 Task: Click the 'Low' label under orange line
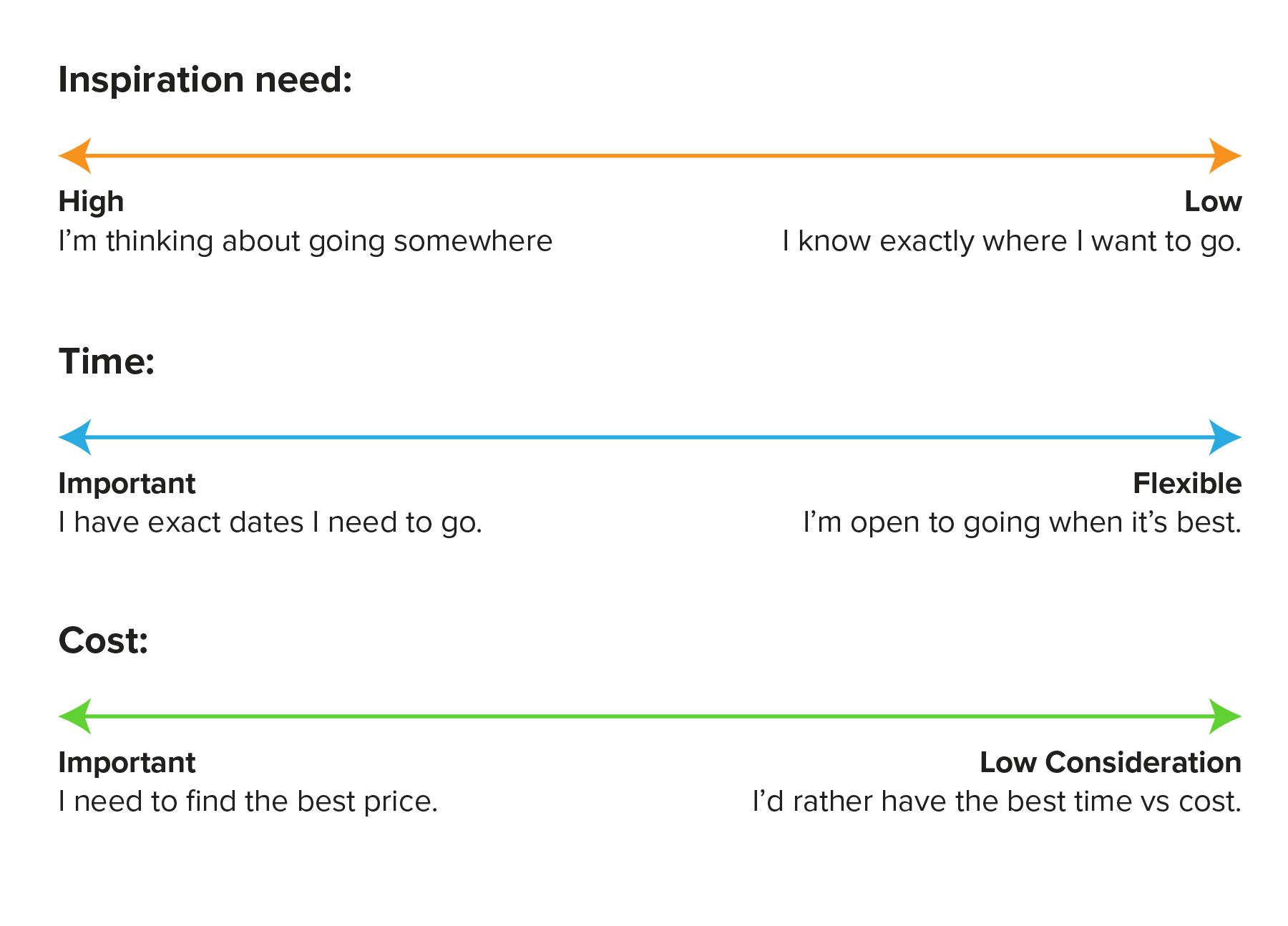(x=1213, y=201)
